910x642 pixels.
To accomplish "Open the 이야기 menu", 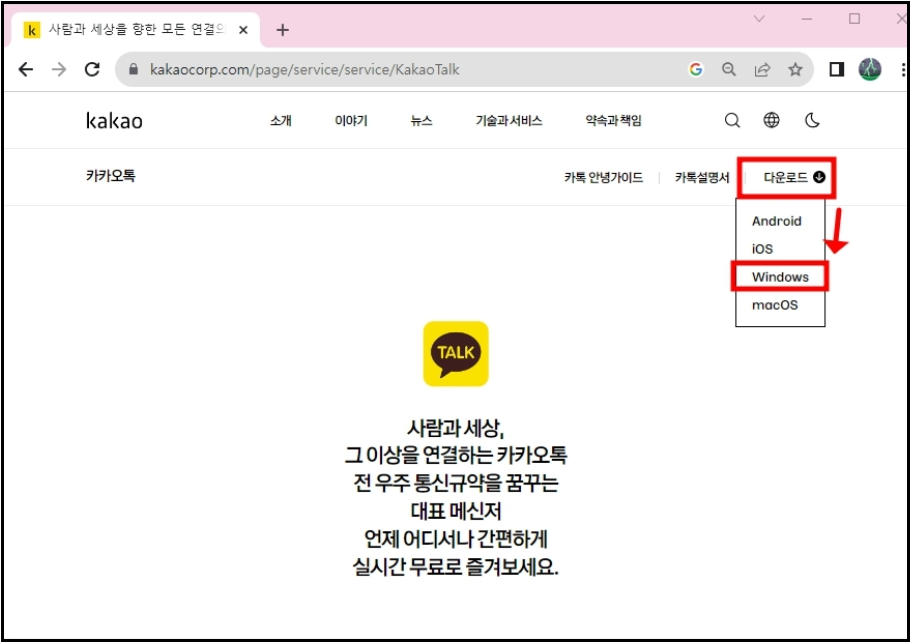I will [x=351, y=121].
